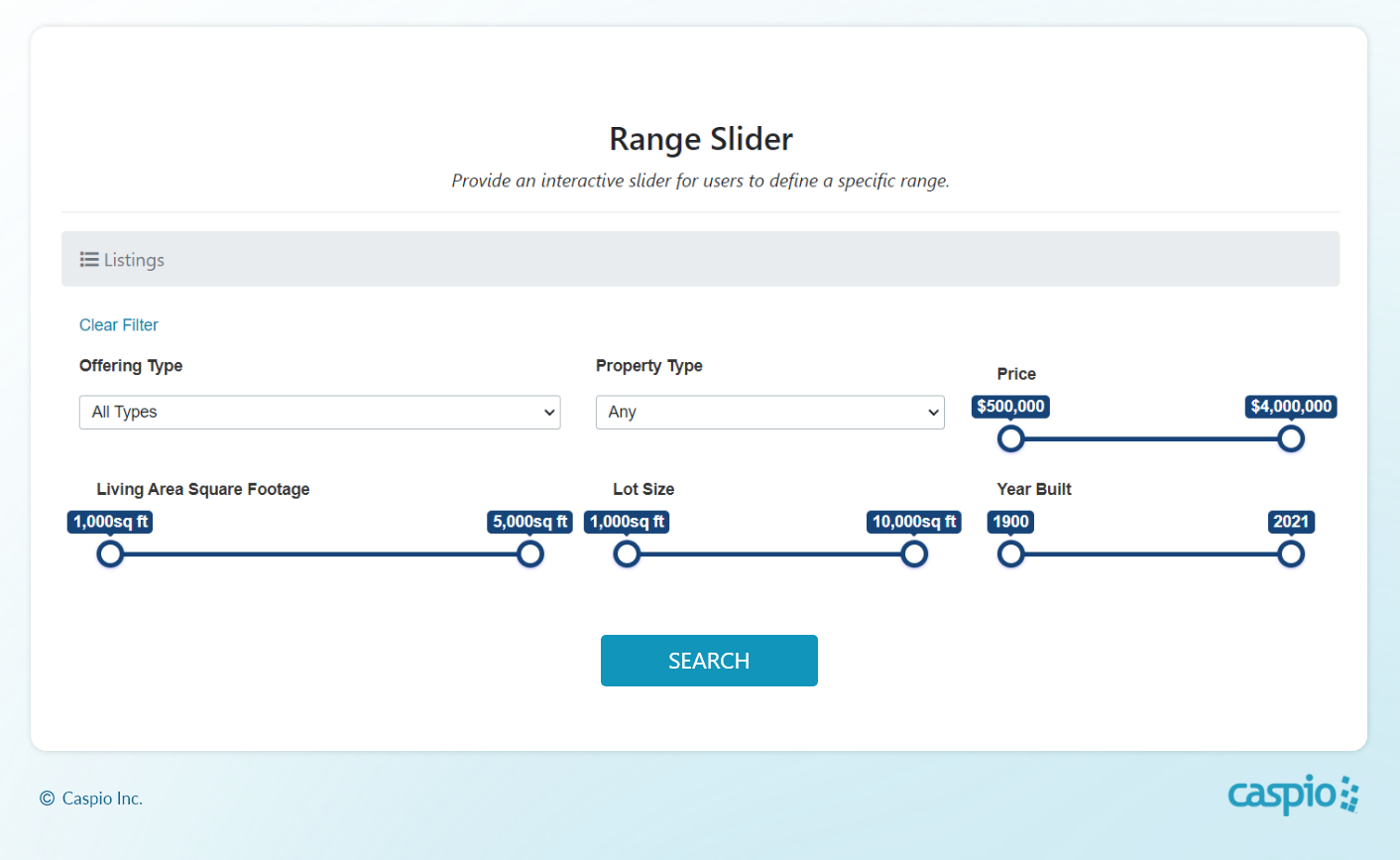Click the Lot Size maximum handle
Viewport: 1400px width, 860px height.
(914, 553)
